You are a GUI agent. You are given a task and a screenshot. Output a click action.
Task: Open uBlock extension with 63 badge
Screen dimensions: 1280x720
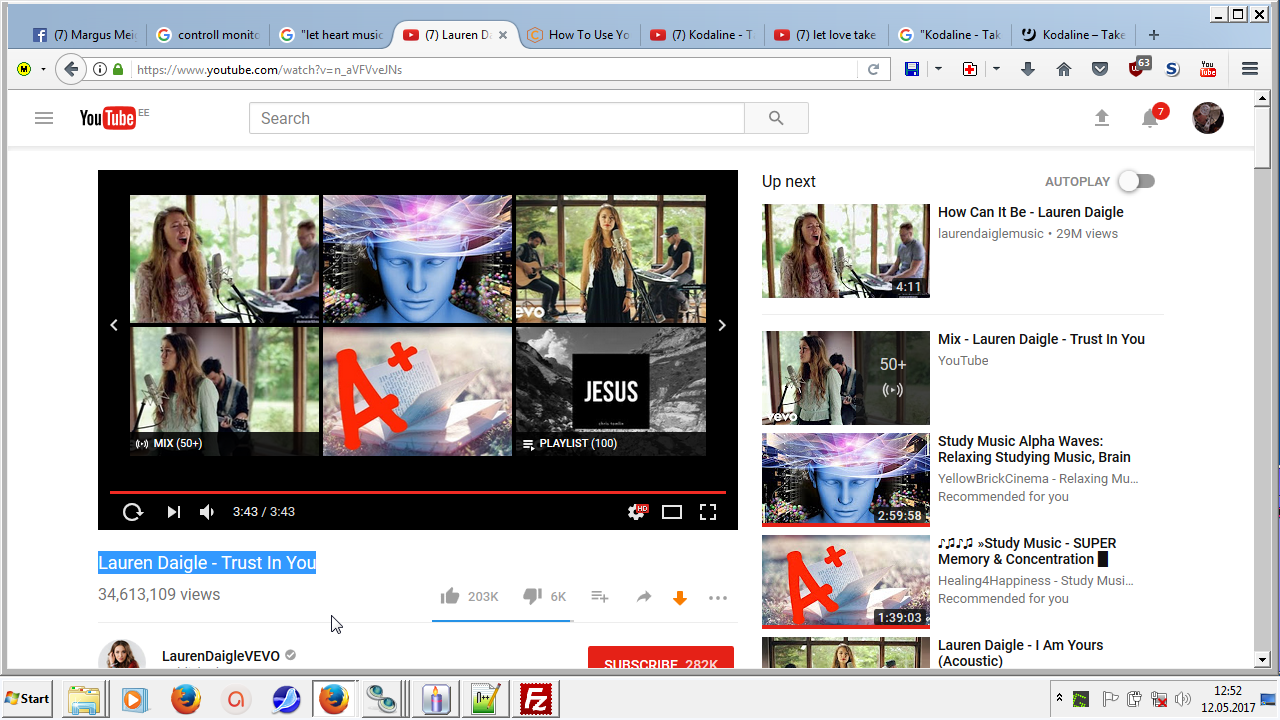[1138, 67]
